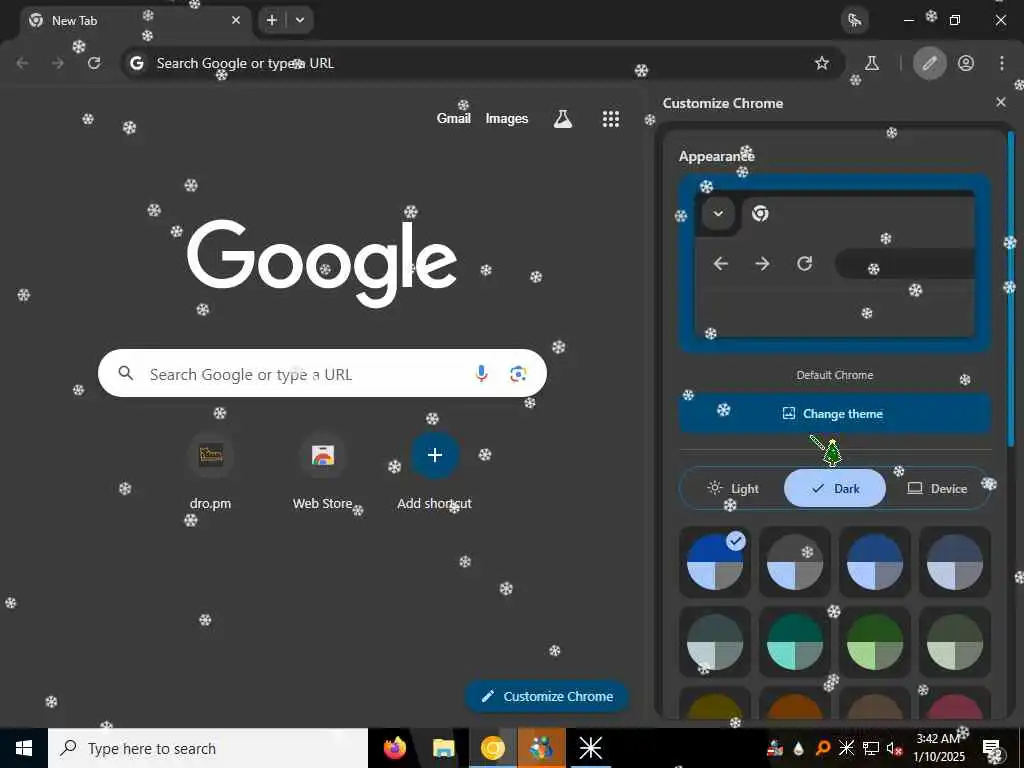
Task: Open the profile avatar menu
Action: click(966, 63)
